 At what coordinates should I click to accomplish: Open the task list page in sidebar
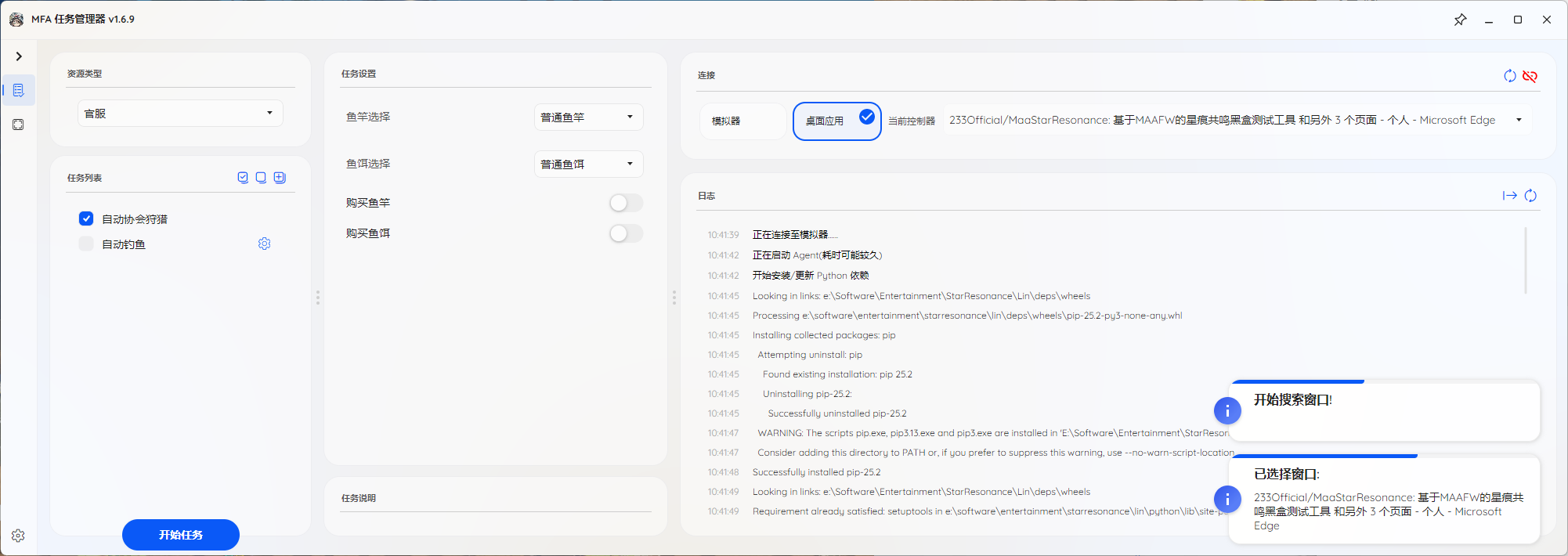pos(19,90)
